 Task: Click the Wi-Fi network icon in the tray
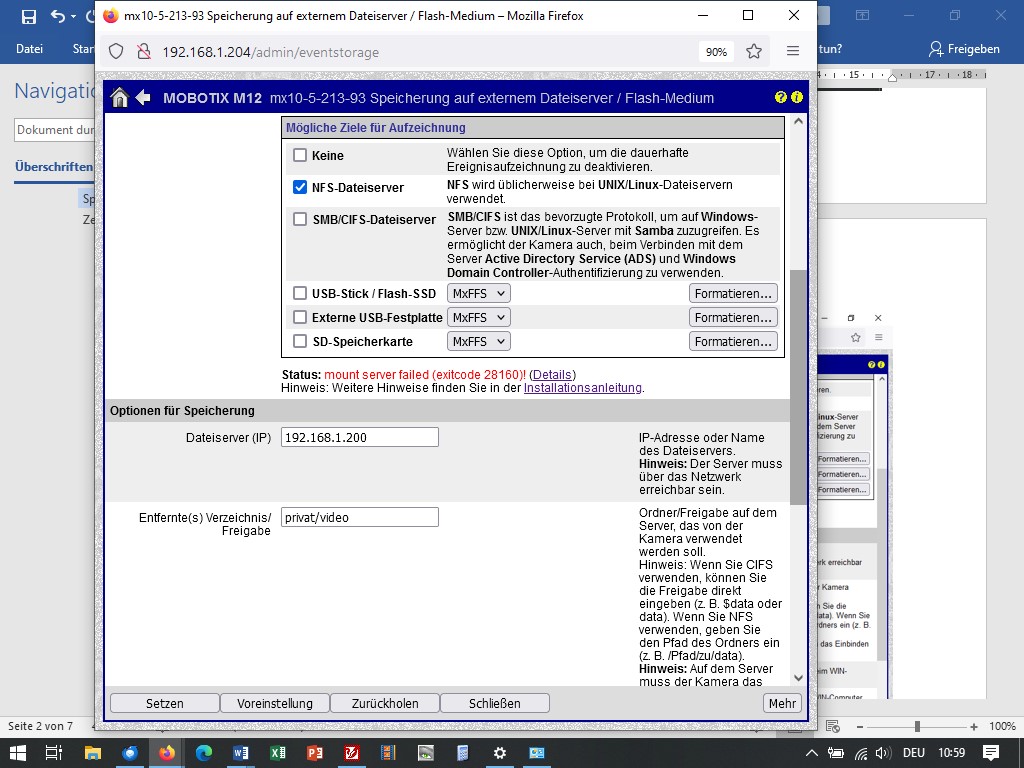(x=861, y=754)
